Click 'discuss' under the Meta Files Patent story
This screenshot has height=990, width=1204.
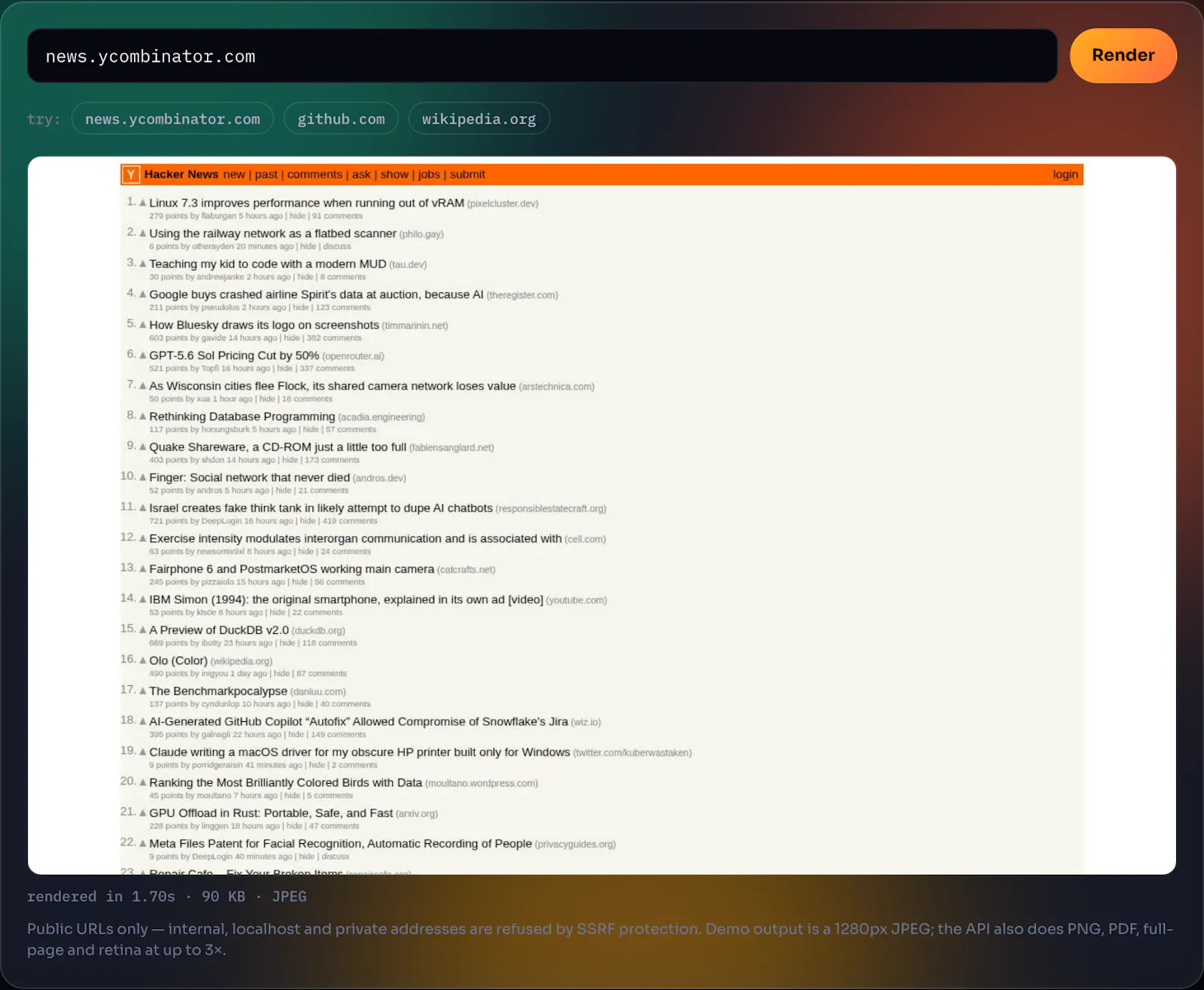[x=336, y=857]
